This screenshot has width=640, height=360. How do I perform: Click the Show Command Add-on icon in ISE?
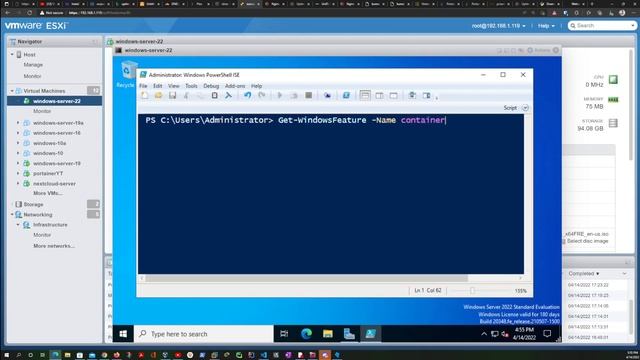coord(427,96)
